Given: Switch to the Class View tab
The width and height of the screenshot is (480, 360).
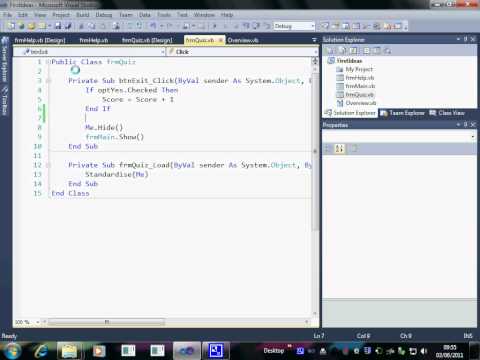Looking at the screenshot, I should [447, 113].
